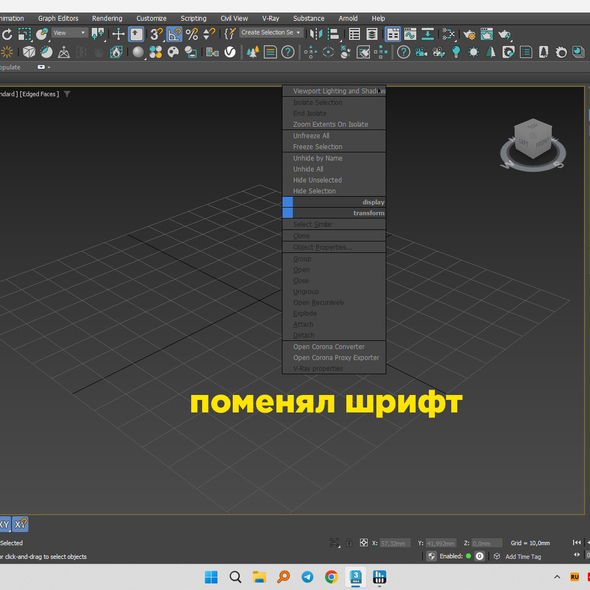The image size is (590, 590).
Task: Select the Move crosshair tool
Action: 118,34
